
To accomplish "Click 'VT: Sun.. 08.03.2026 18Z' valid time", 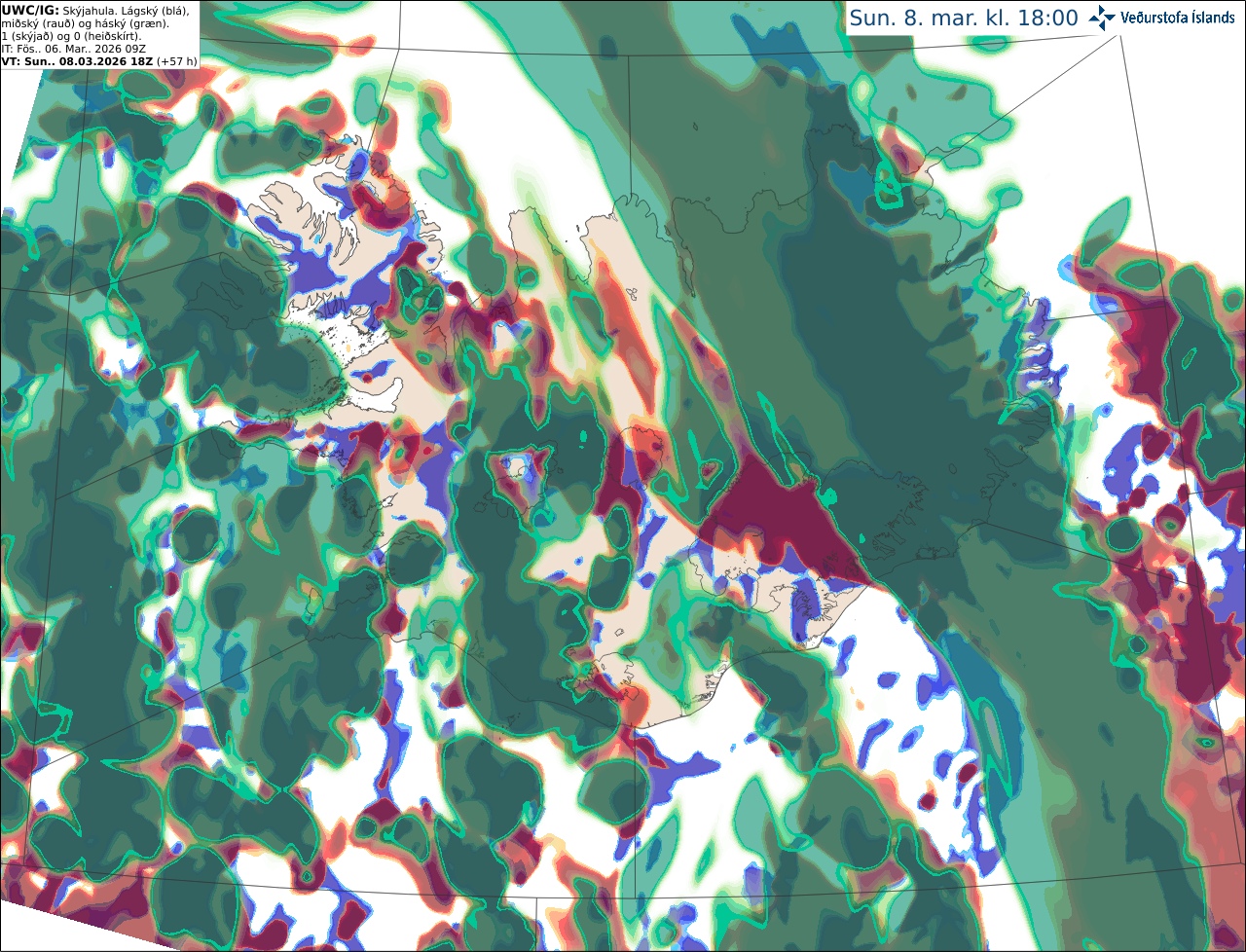I will coord(77,60).
